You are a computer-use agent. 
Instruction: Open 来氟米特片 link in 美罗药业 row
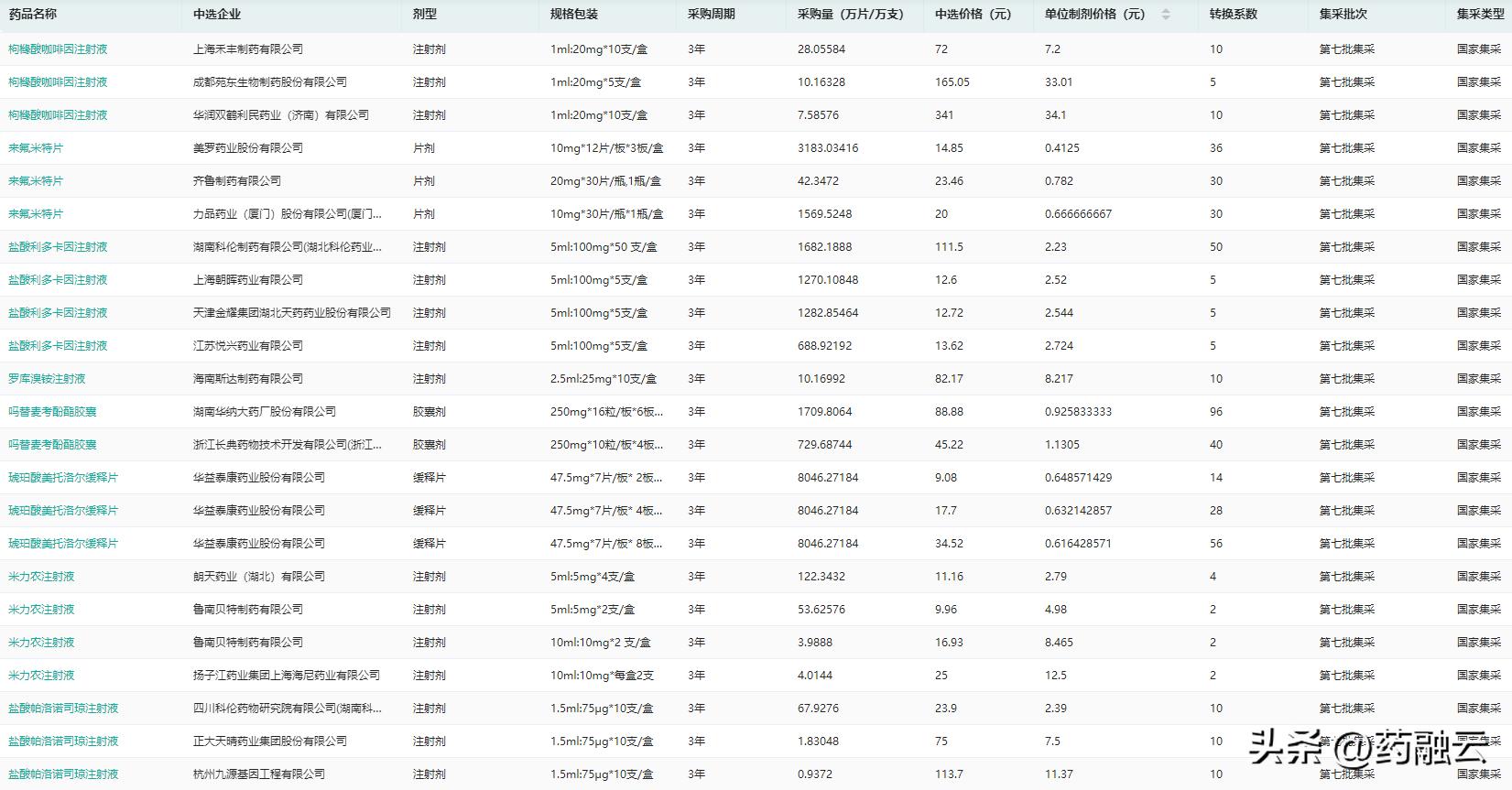point(36,148)
